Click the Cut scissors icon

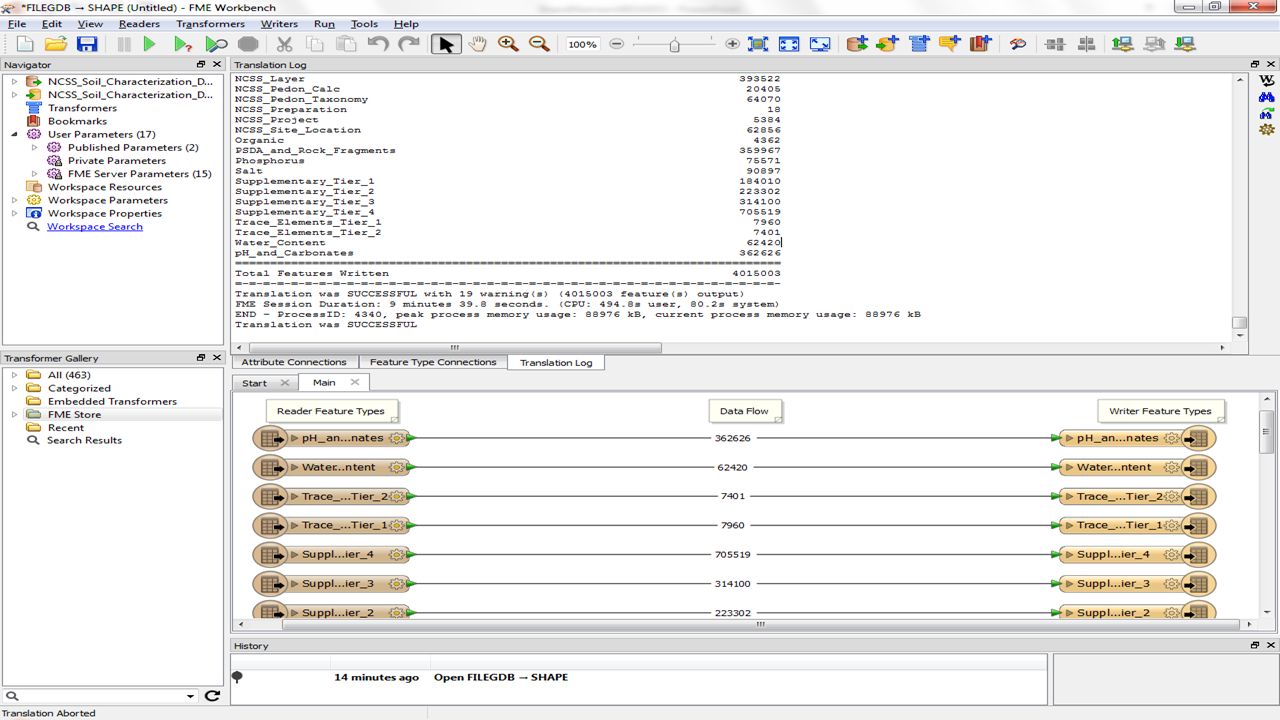pos(284,44)
